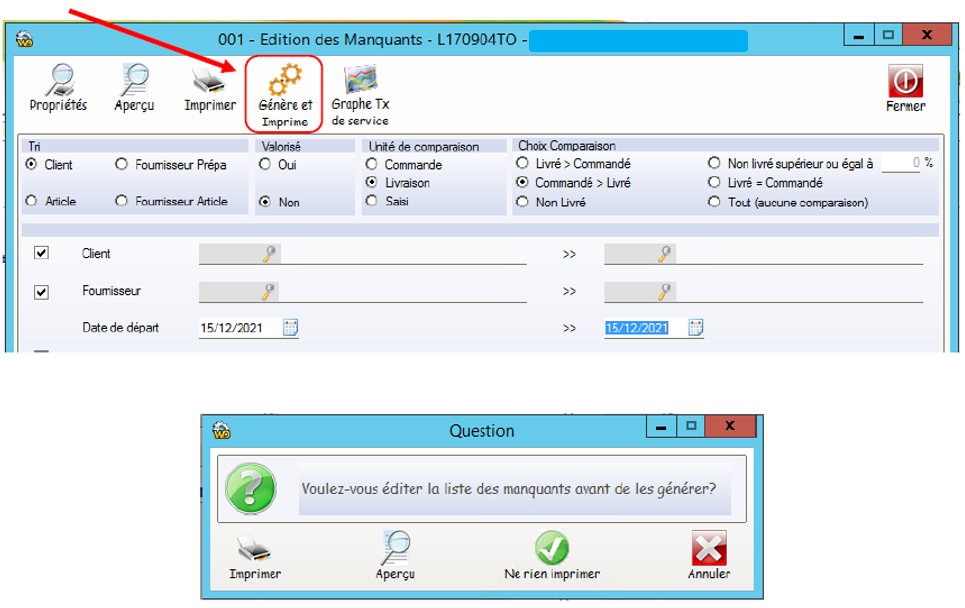Toggle the Fournisseur filter checkbox

coord(41,292)
